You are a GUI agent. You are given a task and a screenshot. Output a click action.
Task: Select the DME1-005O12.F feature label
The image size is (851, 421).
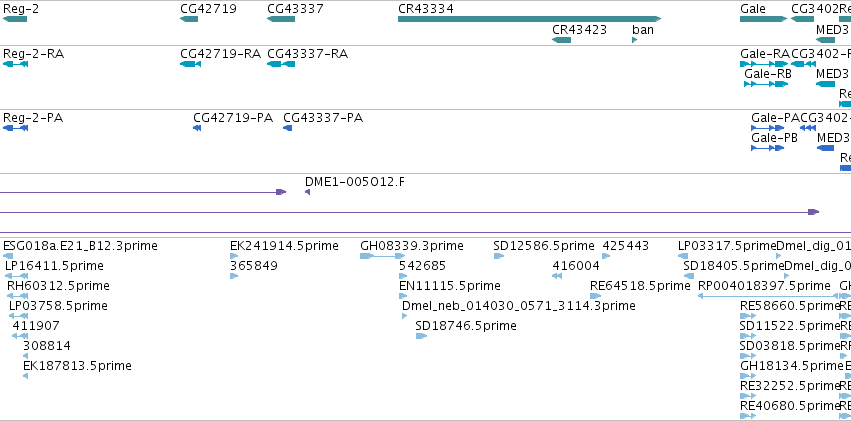(354, 182)
